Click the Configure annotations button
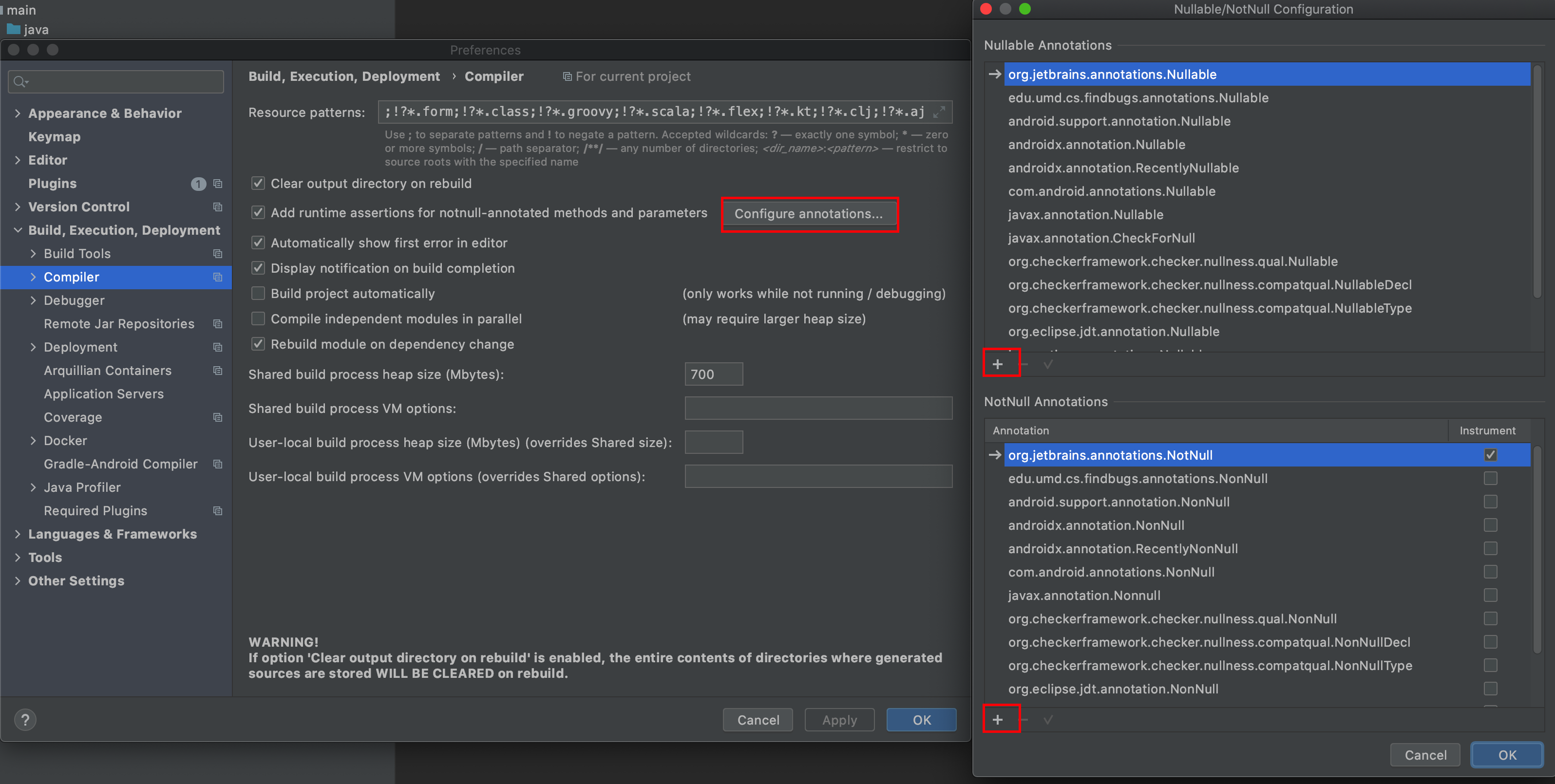This screenshot has width=1555, height=784. (808, 214)
